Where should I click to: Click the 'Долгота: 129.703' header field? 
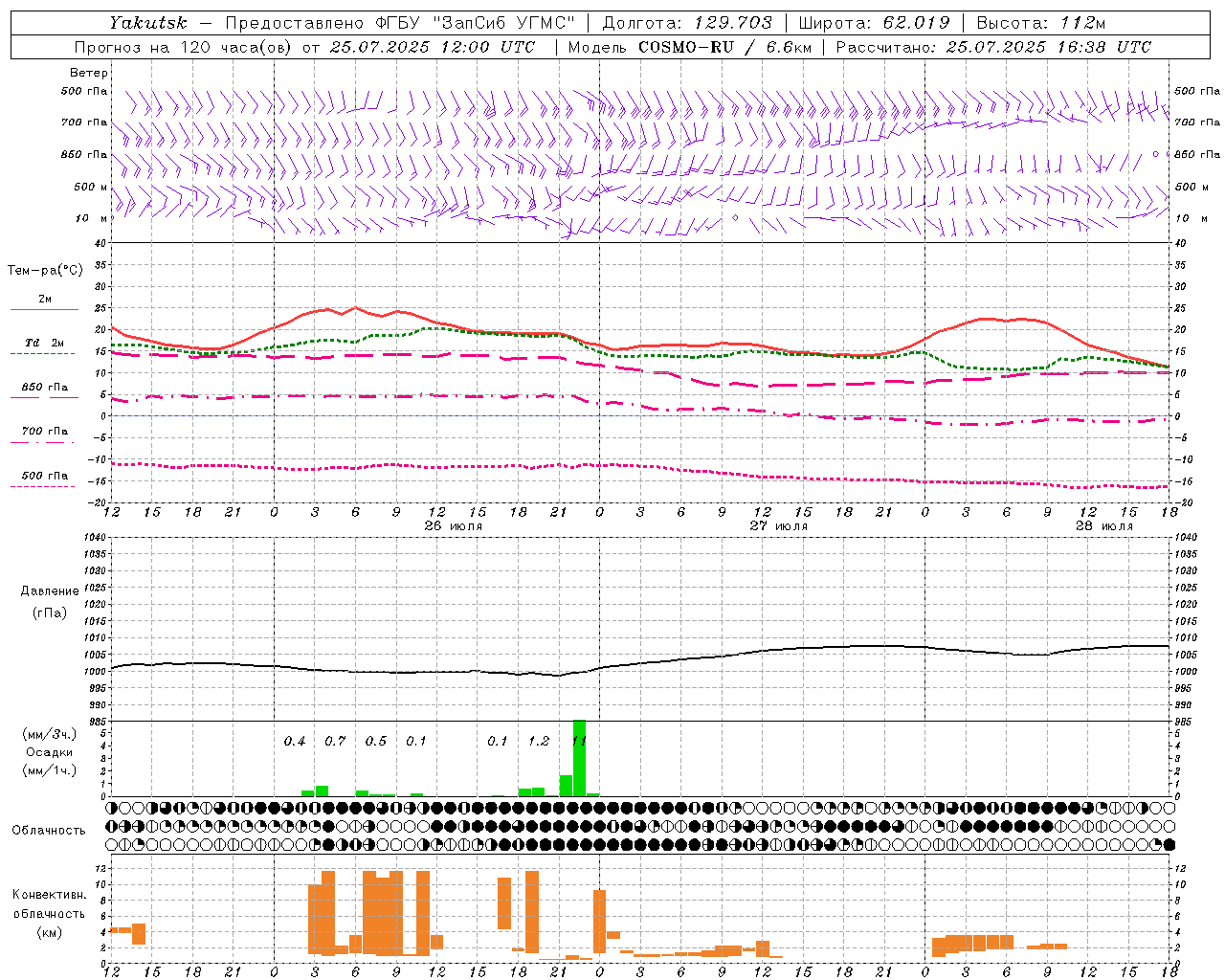coord(687,23)
